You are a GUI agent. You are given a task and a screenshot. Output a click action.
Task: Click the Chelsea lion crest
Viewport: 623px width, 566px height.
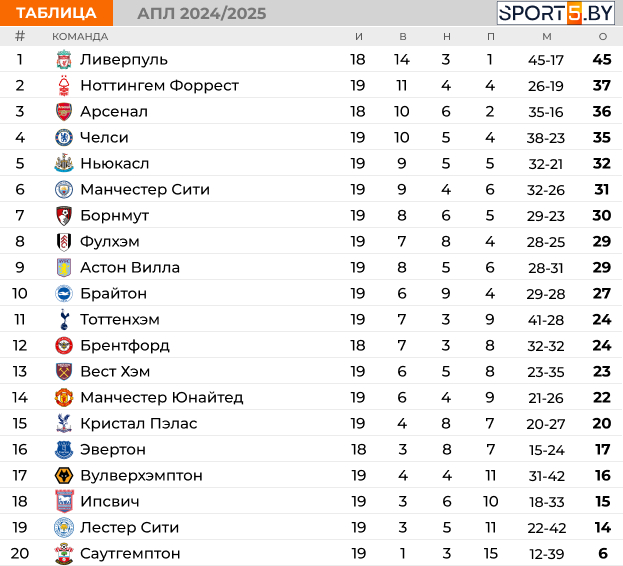(64, 137)
